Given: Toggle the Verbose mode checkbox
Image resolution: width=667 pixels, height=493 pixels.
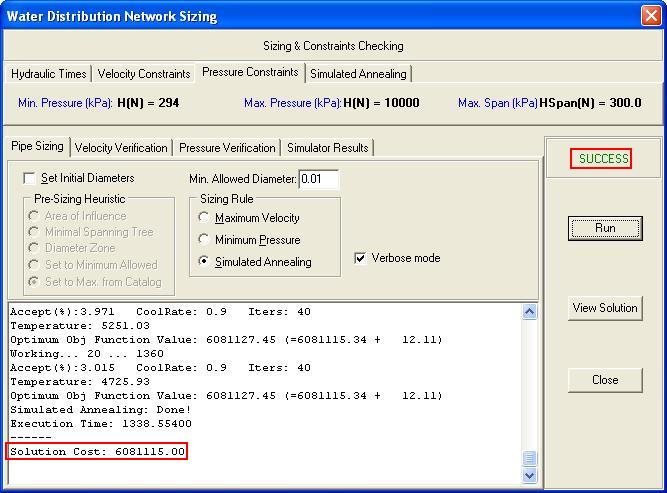Looking at the screenshot, I should 360,258.
